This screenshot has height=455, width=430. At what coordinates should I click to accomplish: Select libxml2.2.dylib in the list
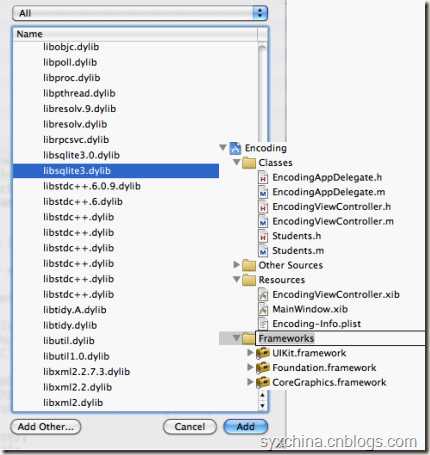point(78,387)
